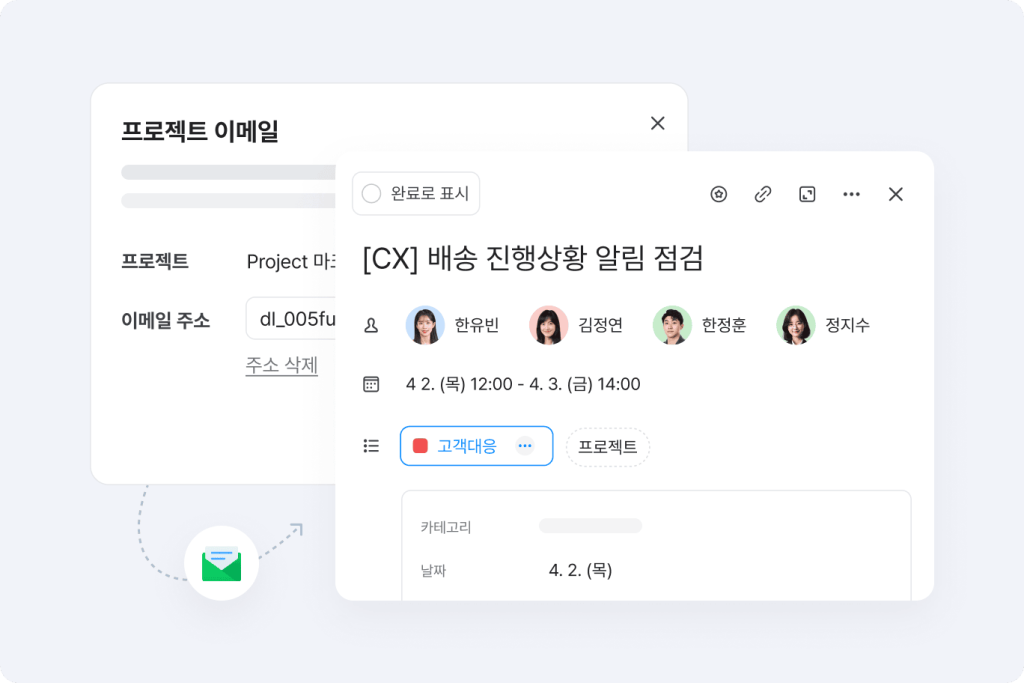1024x683 pixels.
Task: Open the 날짜 value 4. 2. (목)
Action: pos(580,570)
